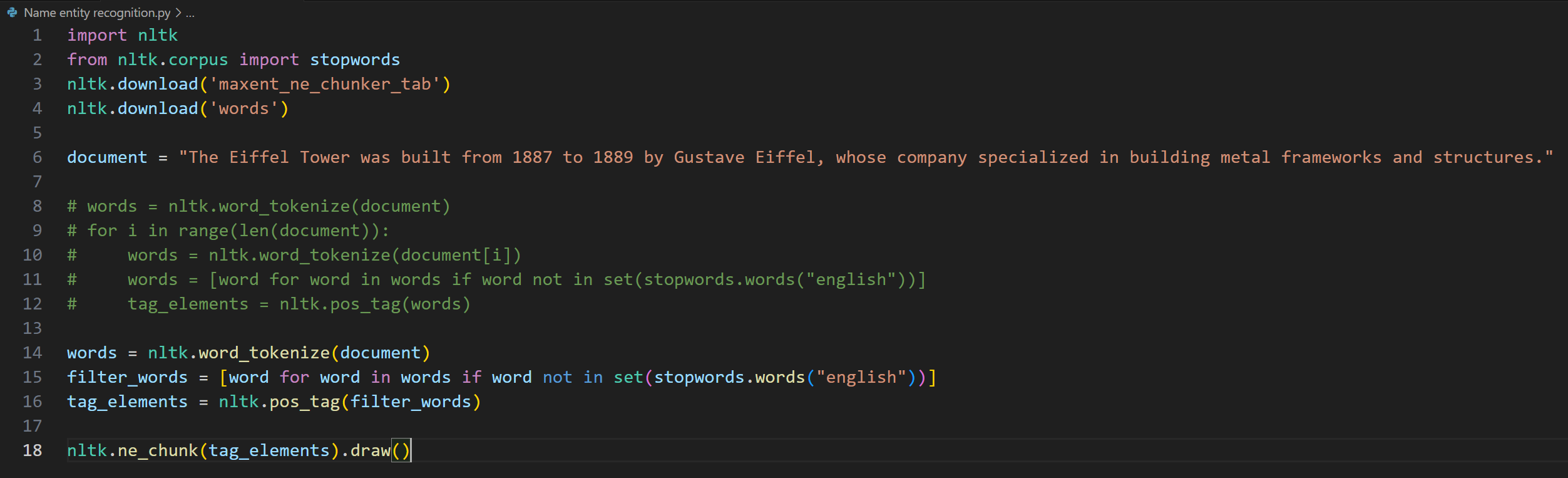
Task: Click line number 1 in the gutter
Action: (x=38, y=35)
